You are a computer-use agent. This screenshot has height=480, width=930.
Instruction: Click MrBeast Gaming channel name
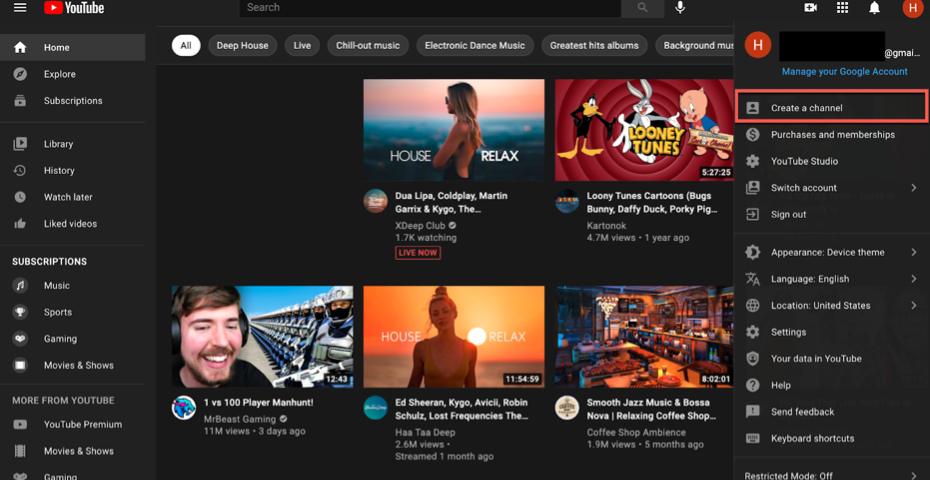[x=240, y=419]
